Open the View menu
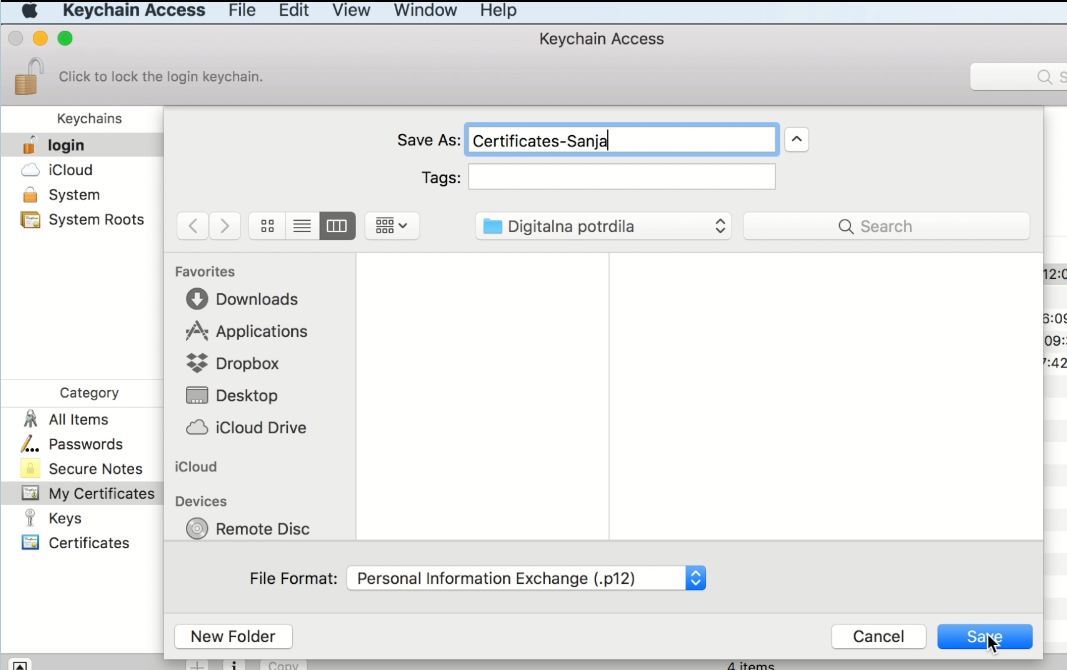1067x670 pixels. 350,10
